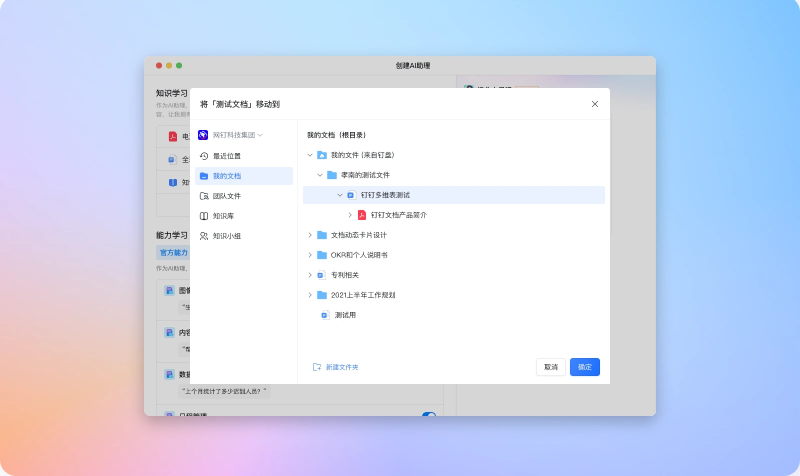
Task: Click the 钉钉文档产品简介 PDF icon
Action: pyautogui.click(x=362, y=215)
